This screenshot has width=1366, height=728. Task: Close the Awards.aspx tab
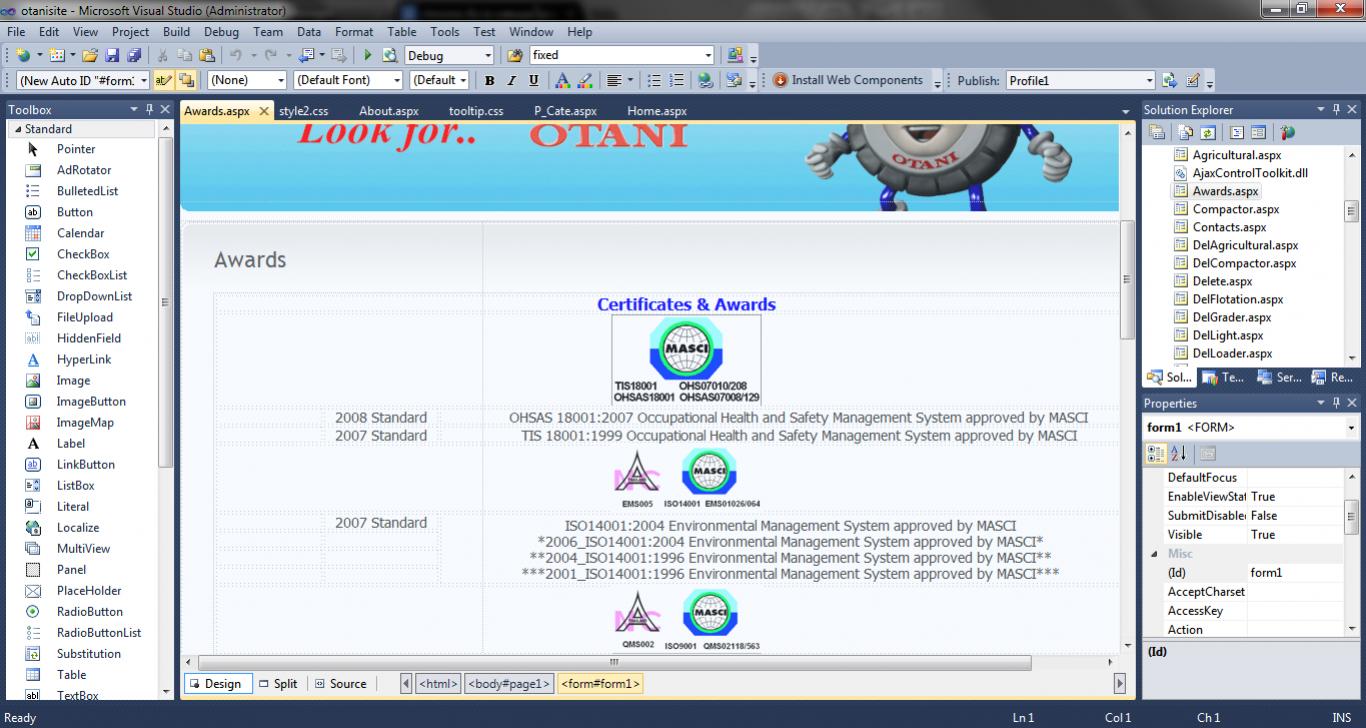pos(264,111)
